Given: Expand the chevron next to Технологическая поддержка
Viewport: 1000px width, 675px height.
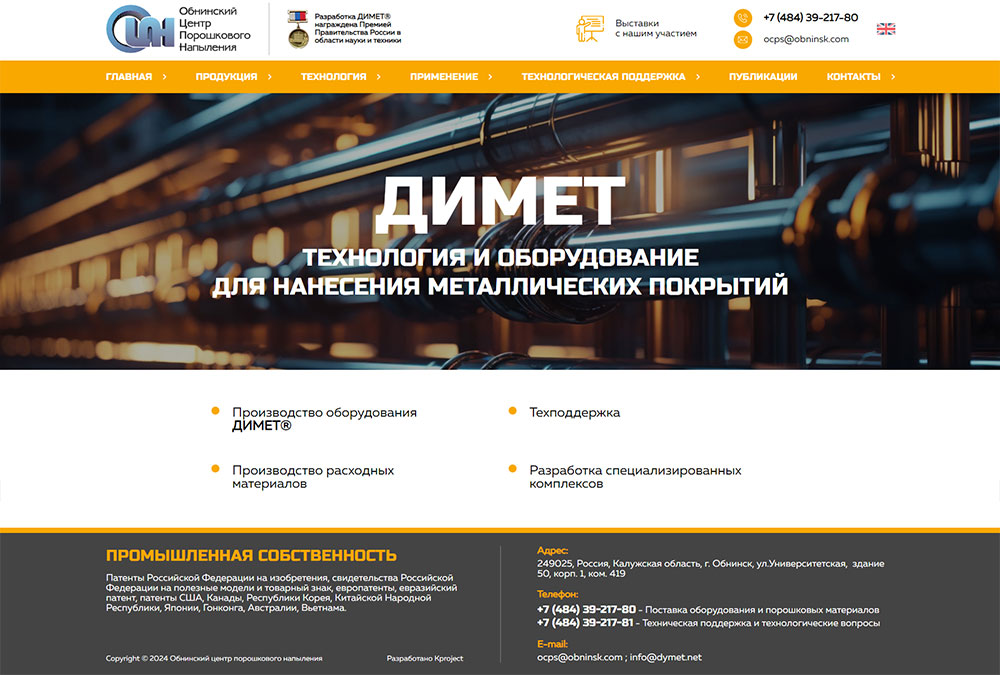Looking at the screenshot, I should point(698,77).
